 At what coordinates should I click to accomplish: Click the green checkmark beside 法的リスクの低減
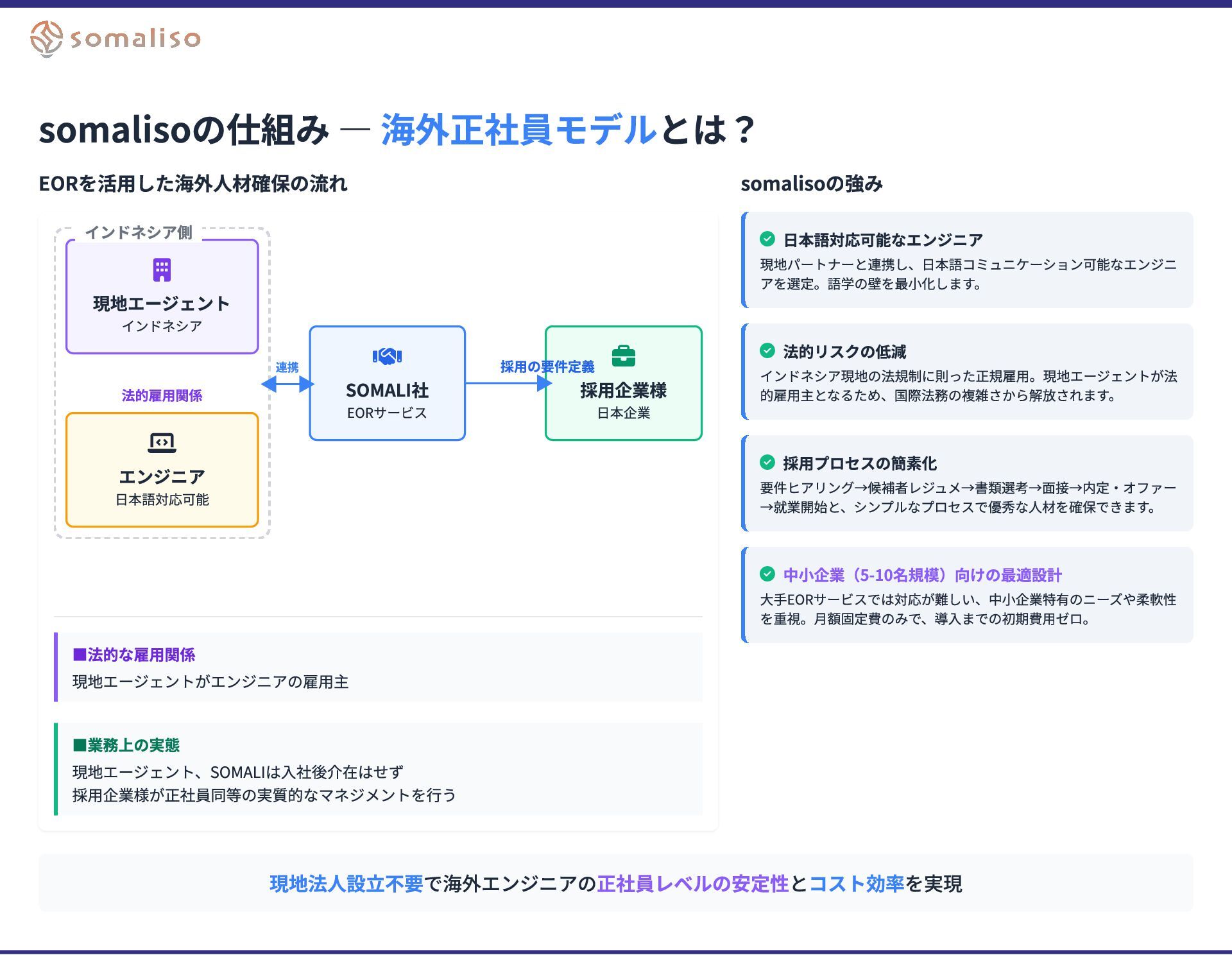tap(767, 350)
